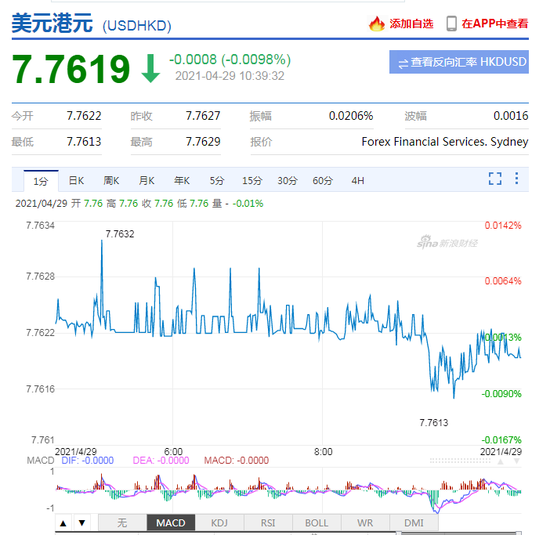Image resolution: width=550 pixels, height=535 pixels.
Task: Switch to the 周K chart tab
Action: 111,181
